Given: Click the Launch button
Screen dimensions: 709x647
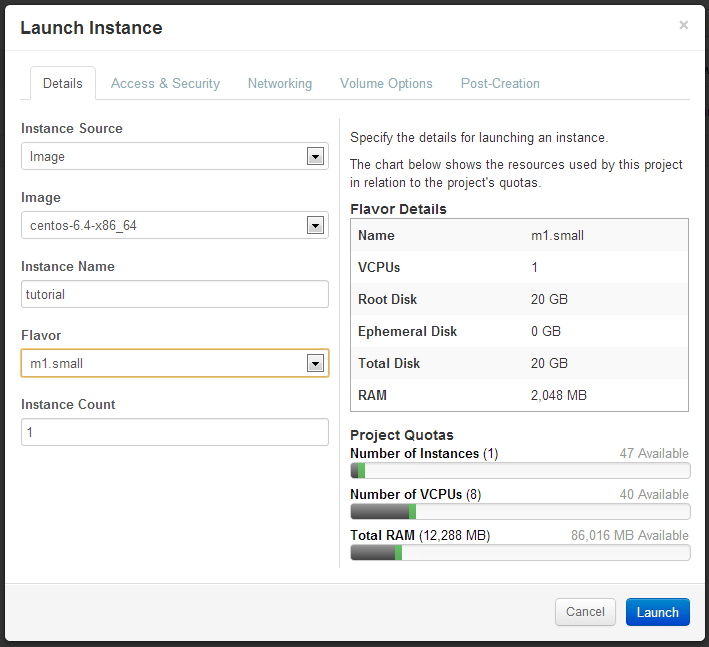Looking at the screenshot, I should click(658, 612).
